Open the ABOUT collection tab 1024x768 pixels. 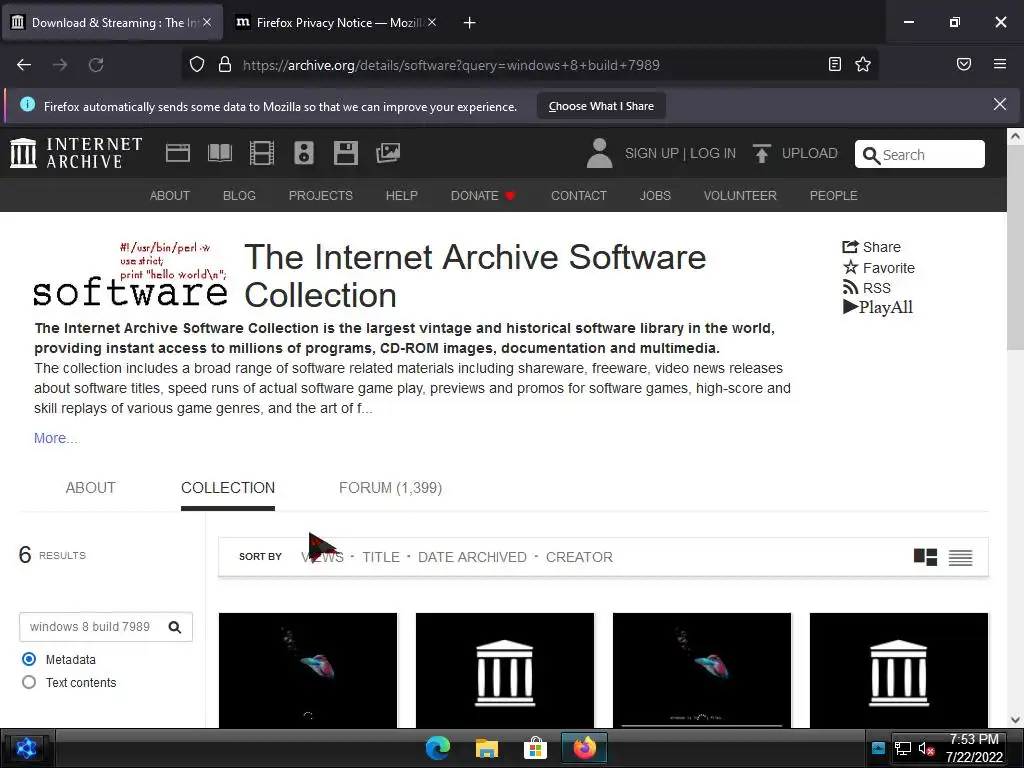pos(90,488)
